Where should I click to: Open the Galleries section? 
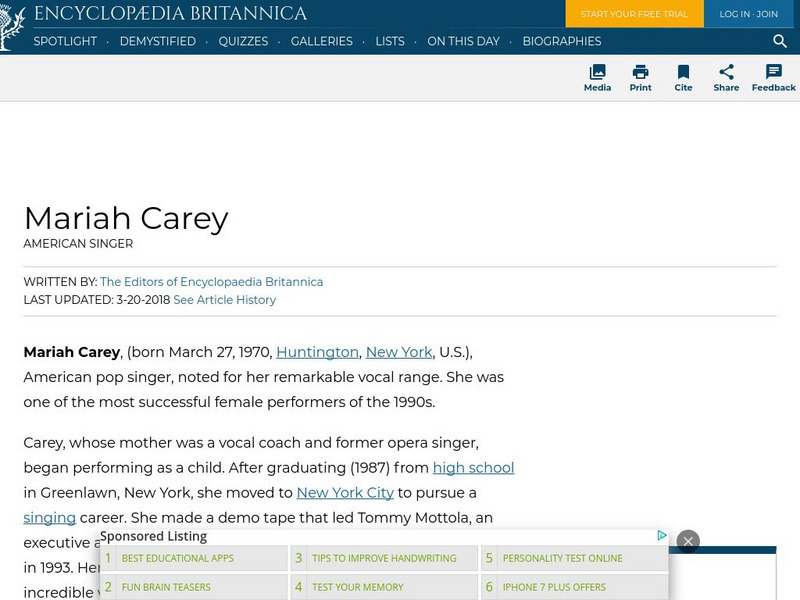coord(321,42)
